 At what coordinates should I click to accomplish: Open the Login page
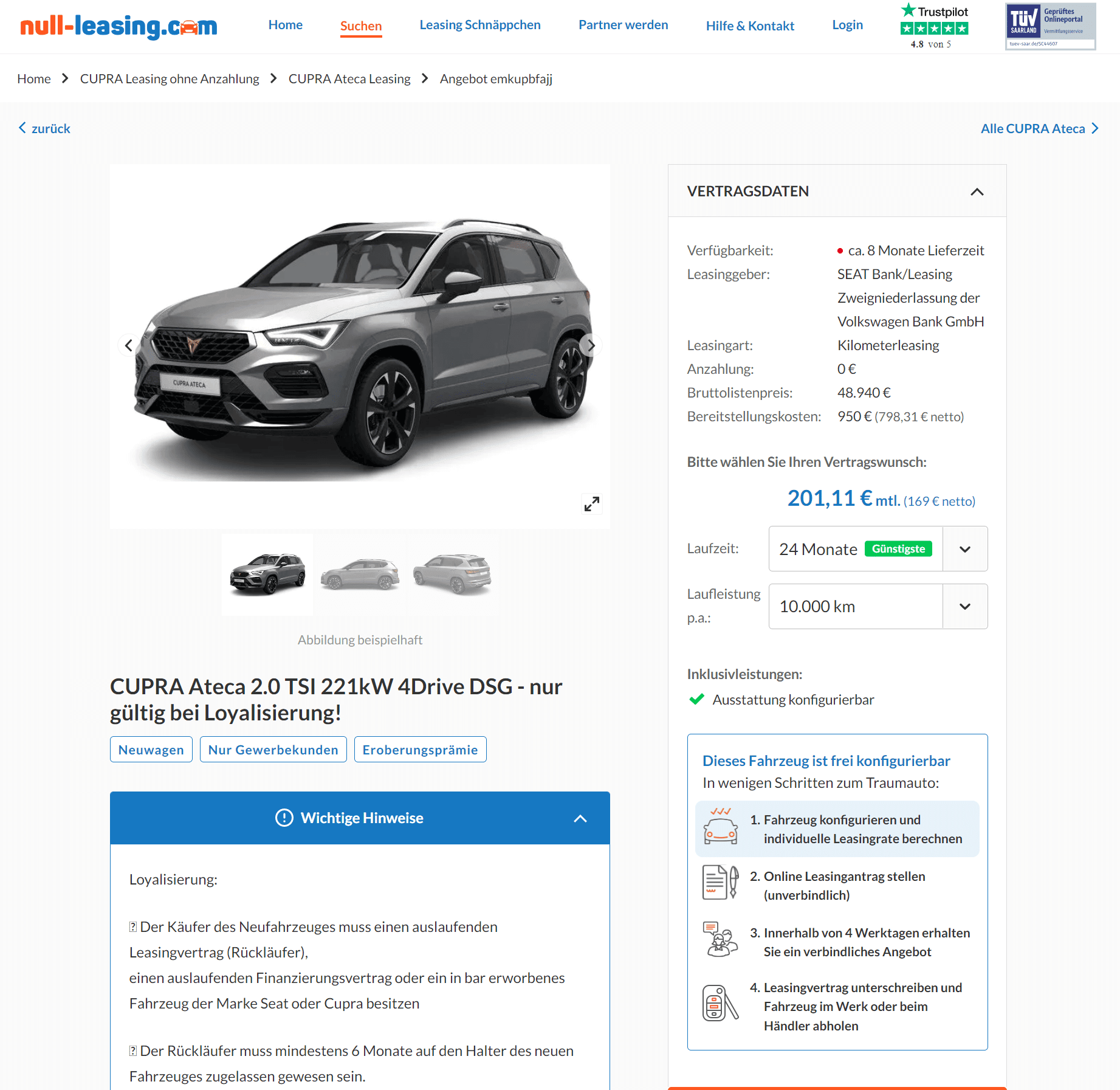click(848, 25)
